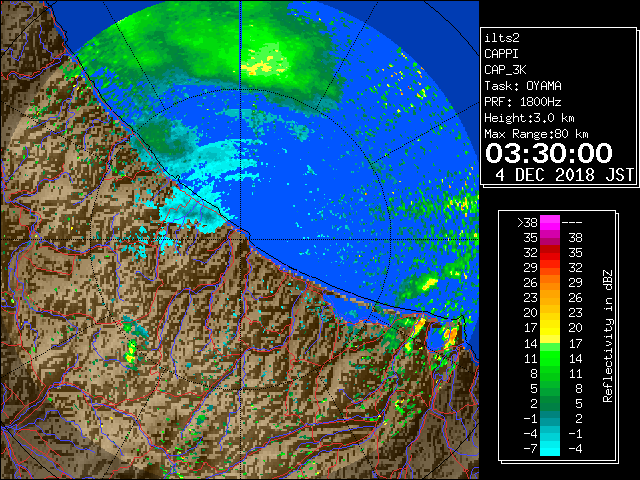
Task: Select the 'Task: OYAMA' line
Action: [523, 86]
